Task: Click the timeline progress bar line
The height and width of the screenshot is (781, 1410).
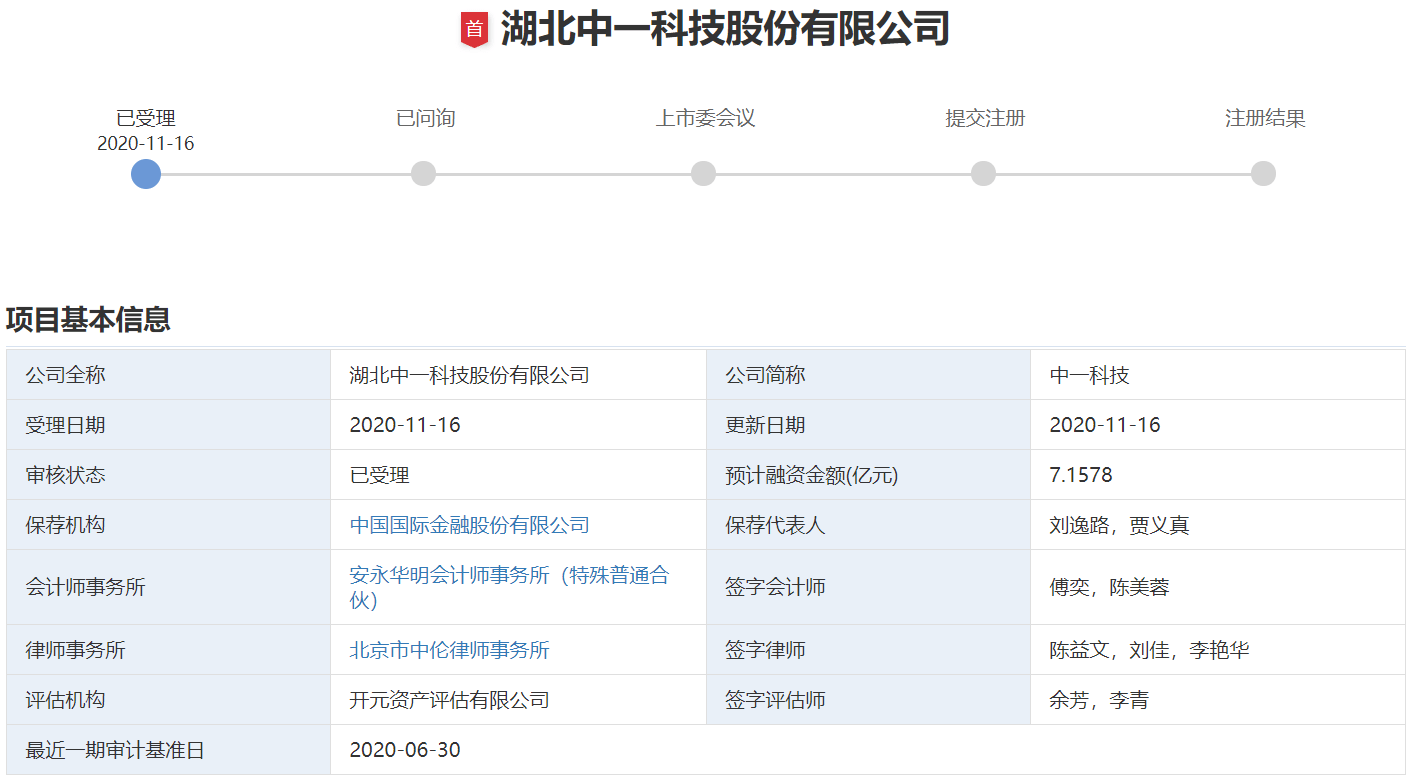Action: (560, 174)
